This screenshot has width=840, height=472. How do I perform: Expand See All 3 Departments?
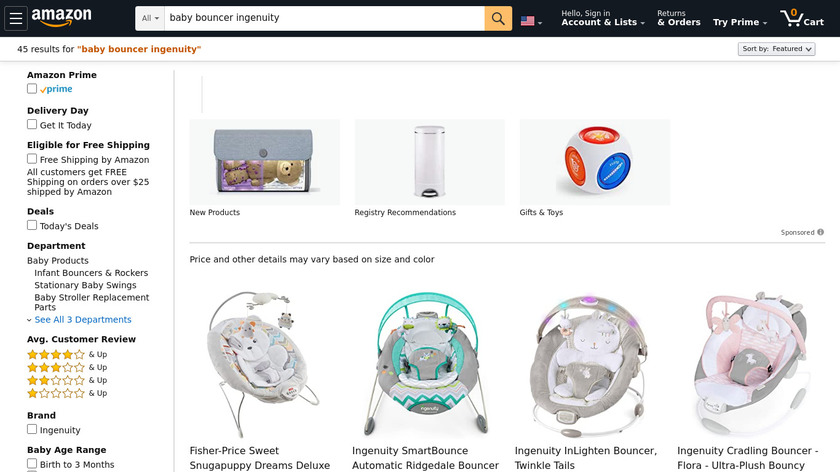click(82, 320)
